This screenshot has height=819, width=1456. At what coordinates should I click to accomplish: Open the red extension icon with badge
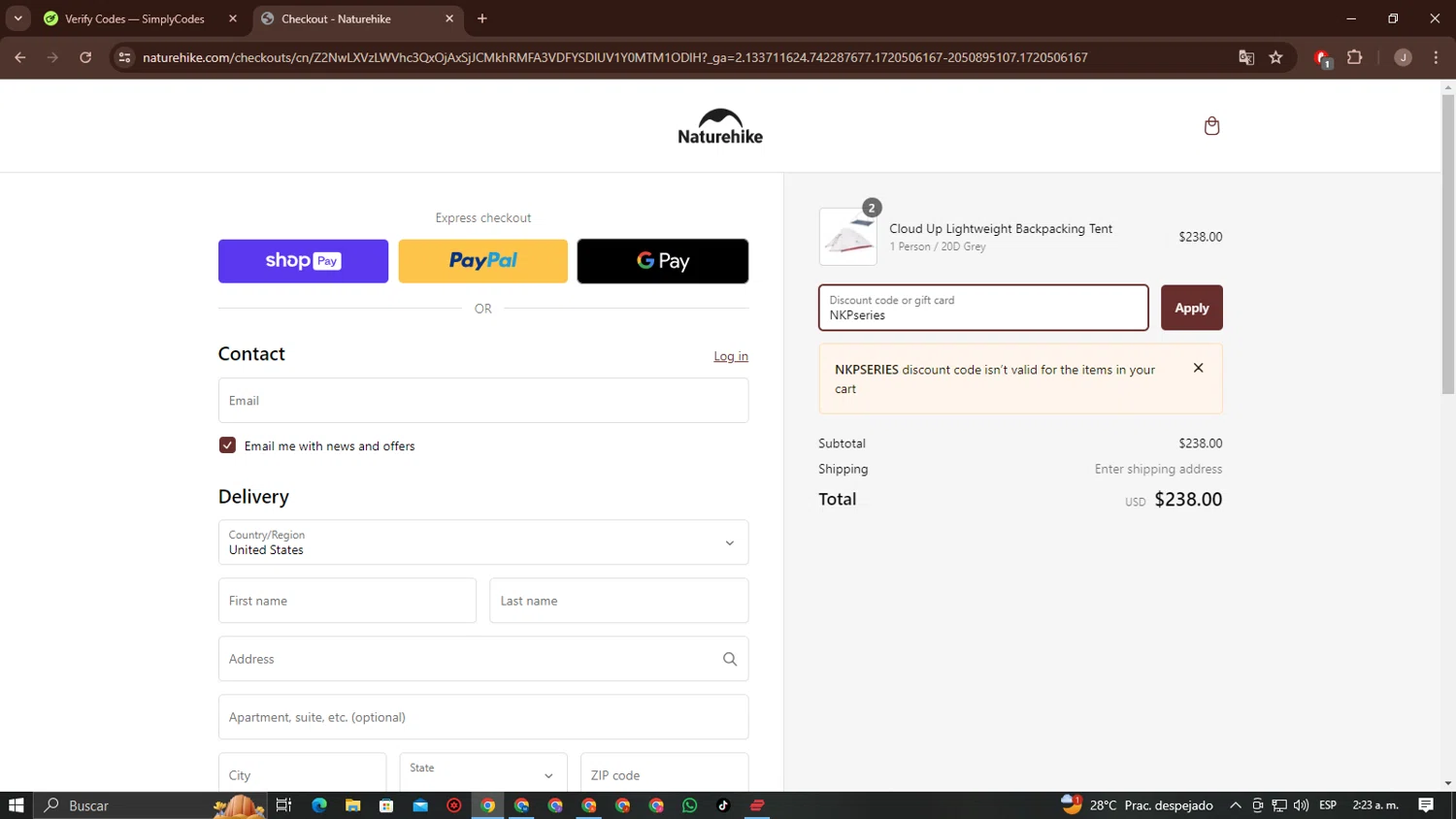[1322, 58]
